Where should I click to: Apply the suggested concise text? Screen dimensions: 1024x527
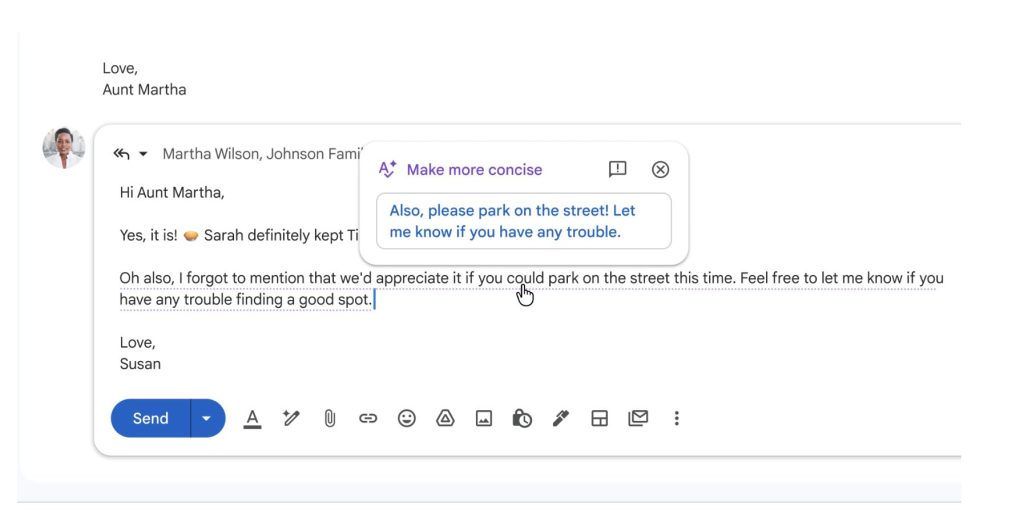(523, 221)
